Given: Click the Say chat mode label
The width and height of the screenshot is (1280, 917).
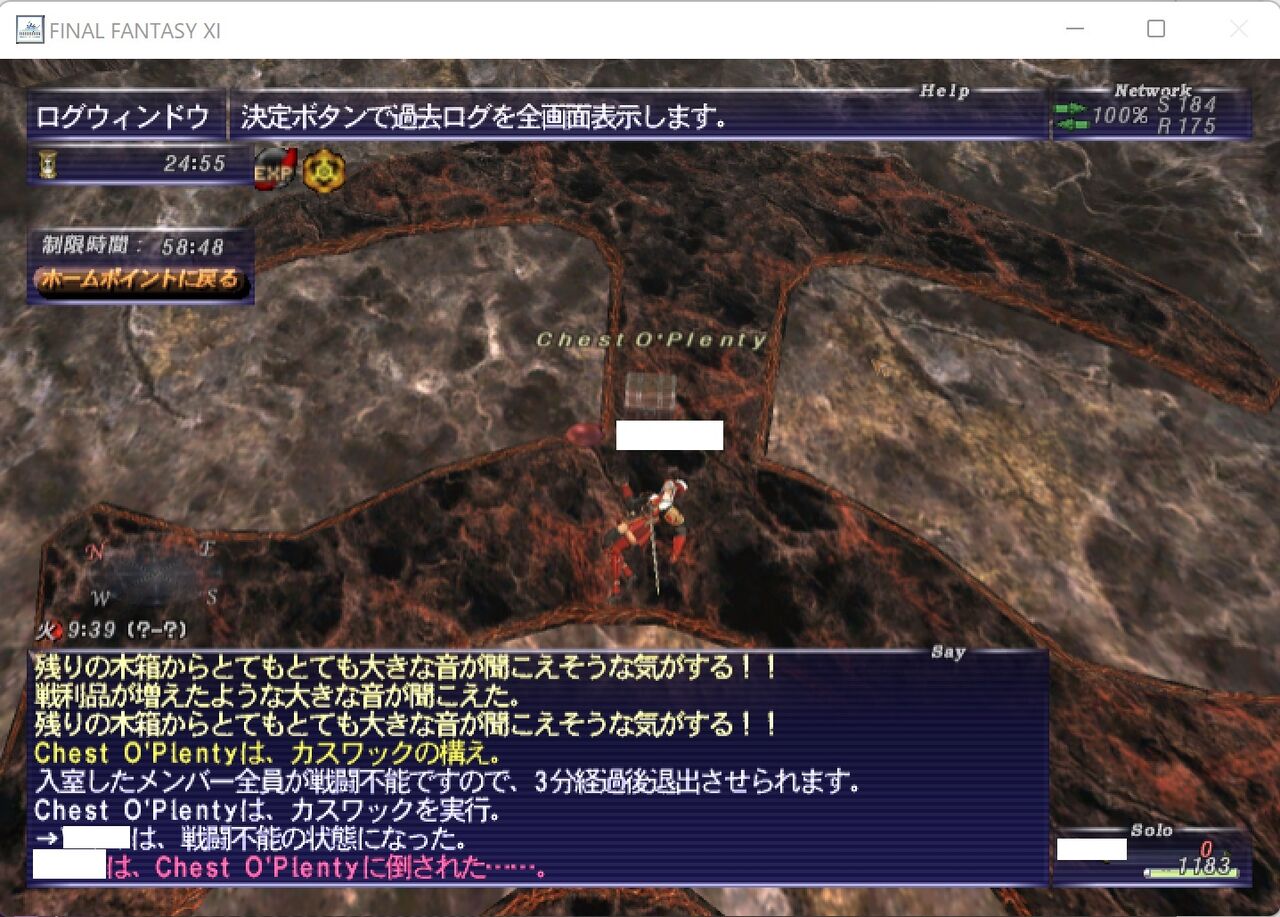Looking at the screenshot, I should click(x=948, y=652).
